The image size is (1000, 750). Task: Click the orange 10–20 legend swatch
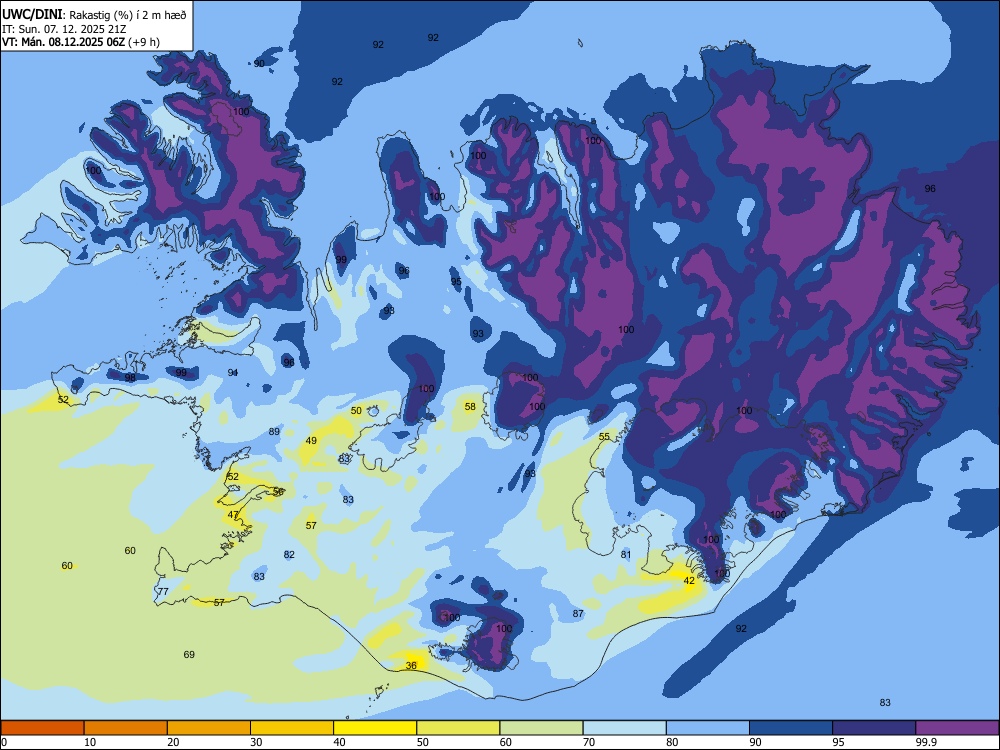tap(126, 728)
